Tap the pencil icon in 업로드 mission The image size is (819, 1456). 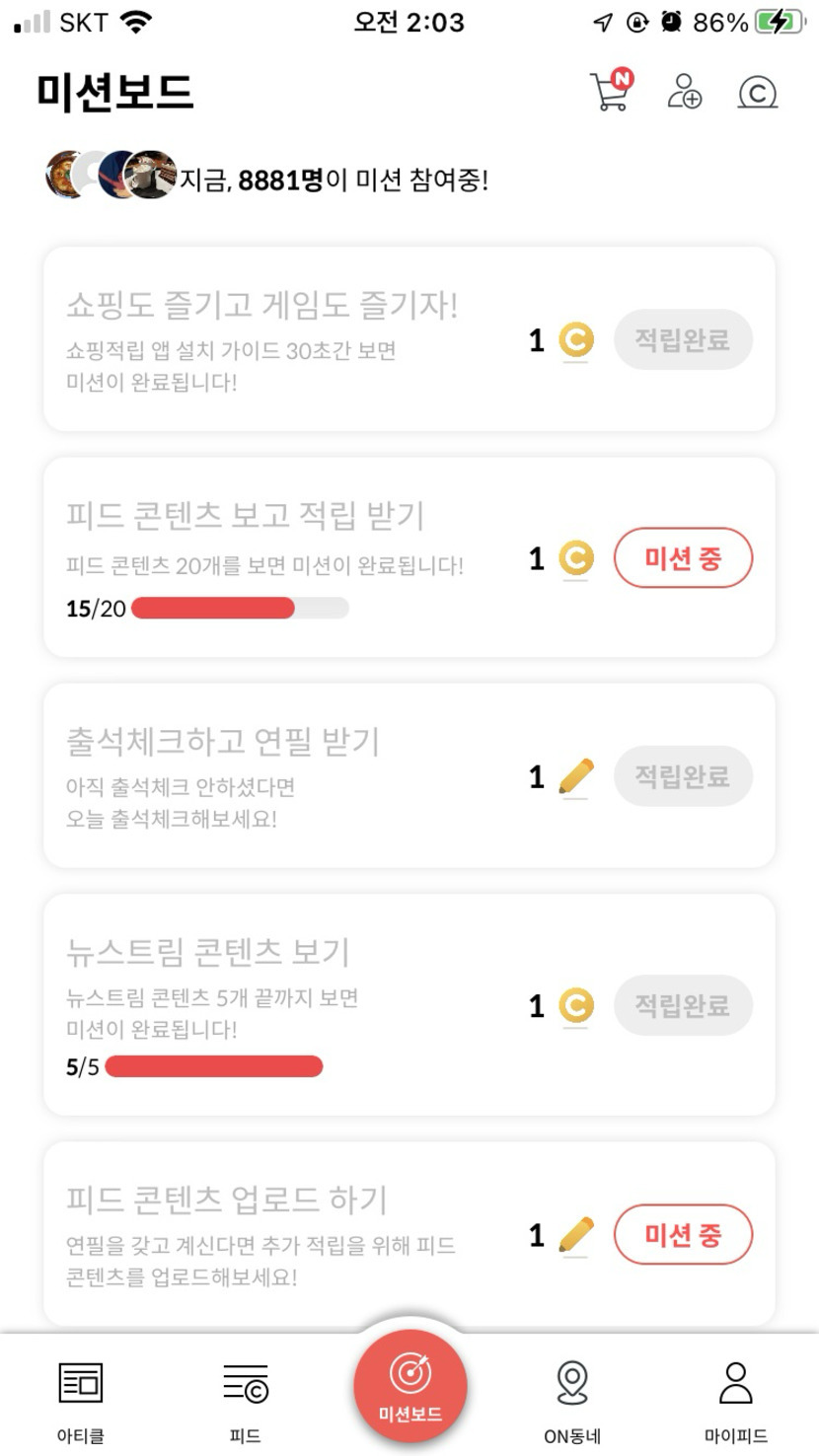pos(576,1235)
